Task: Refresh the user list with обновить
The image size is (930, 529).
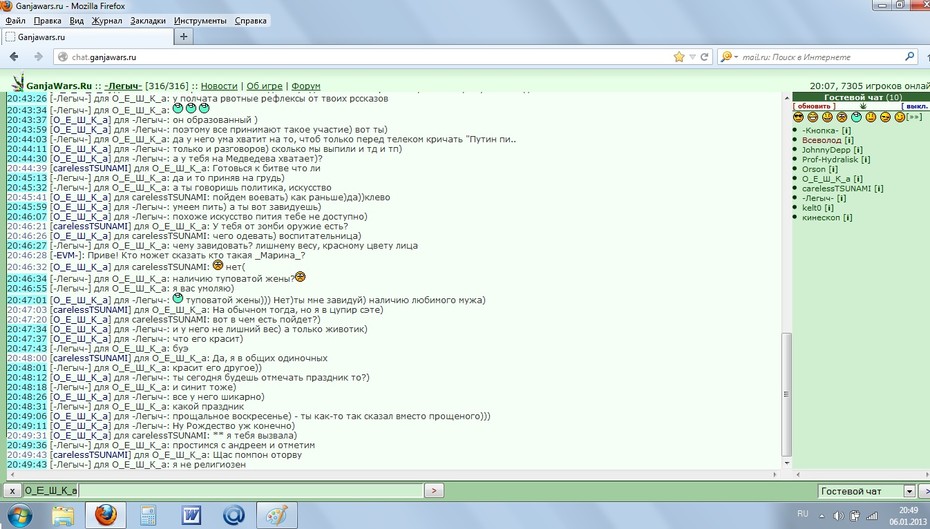Action: click(814, 106)
